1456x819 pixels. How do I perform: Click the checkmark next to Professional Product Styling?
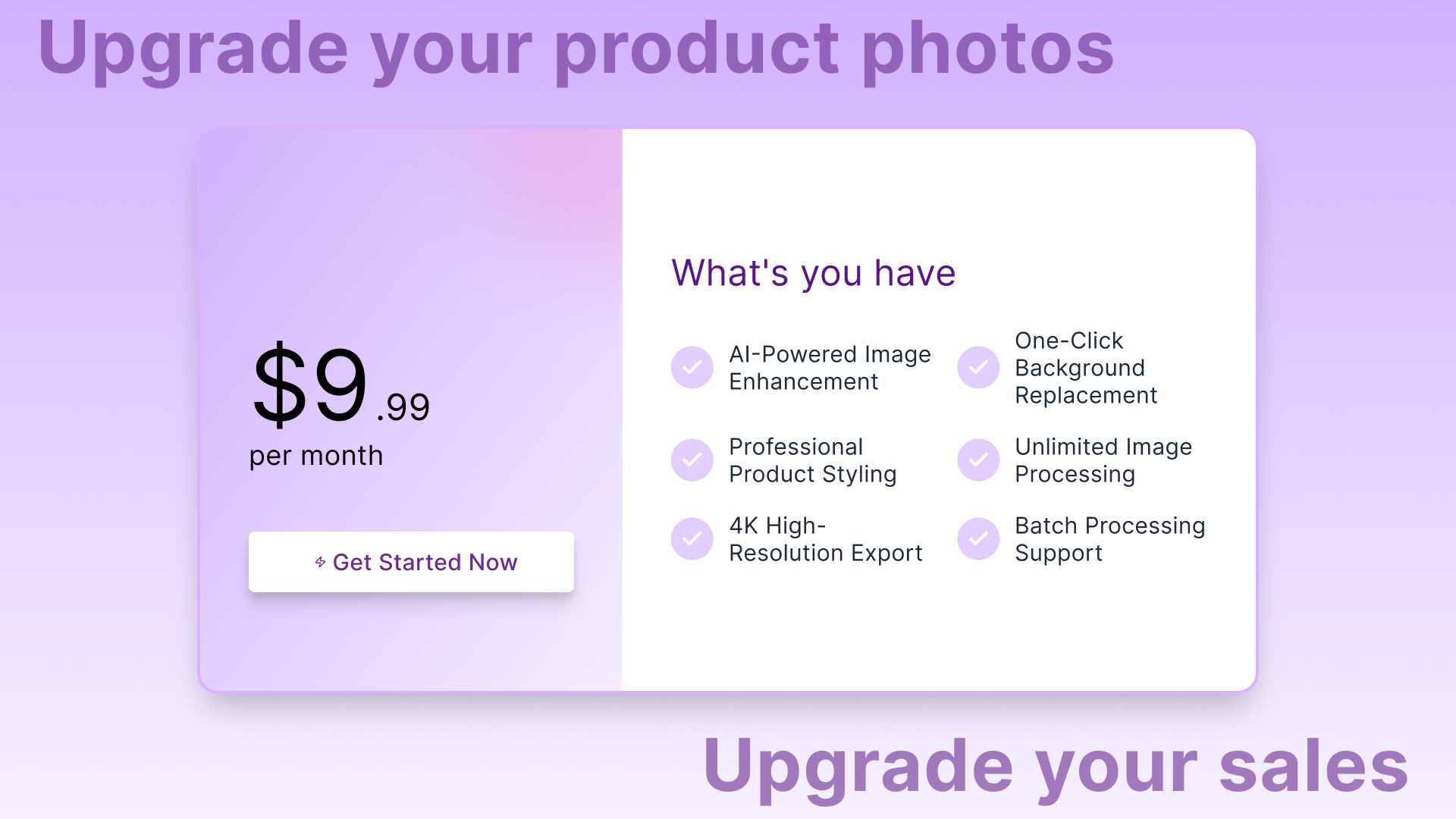point(692,460)
